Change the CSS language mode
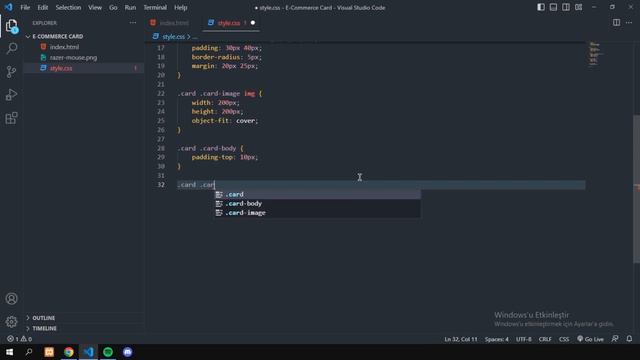640x360 pixels. coord(564,339)
